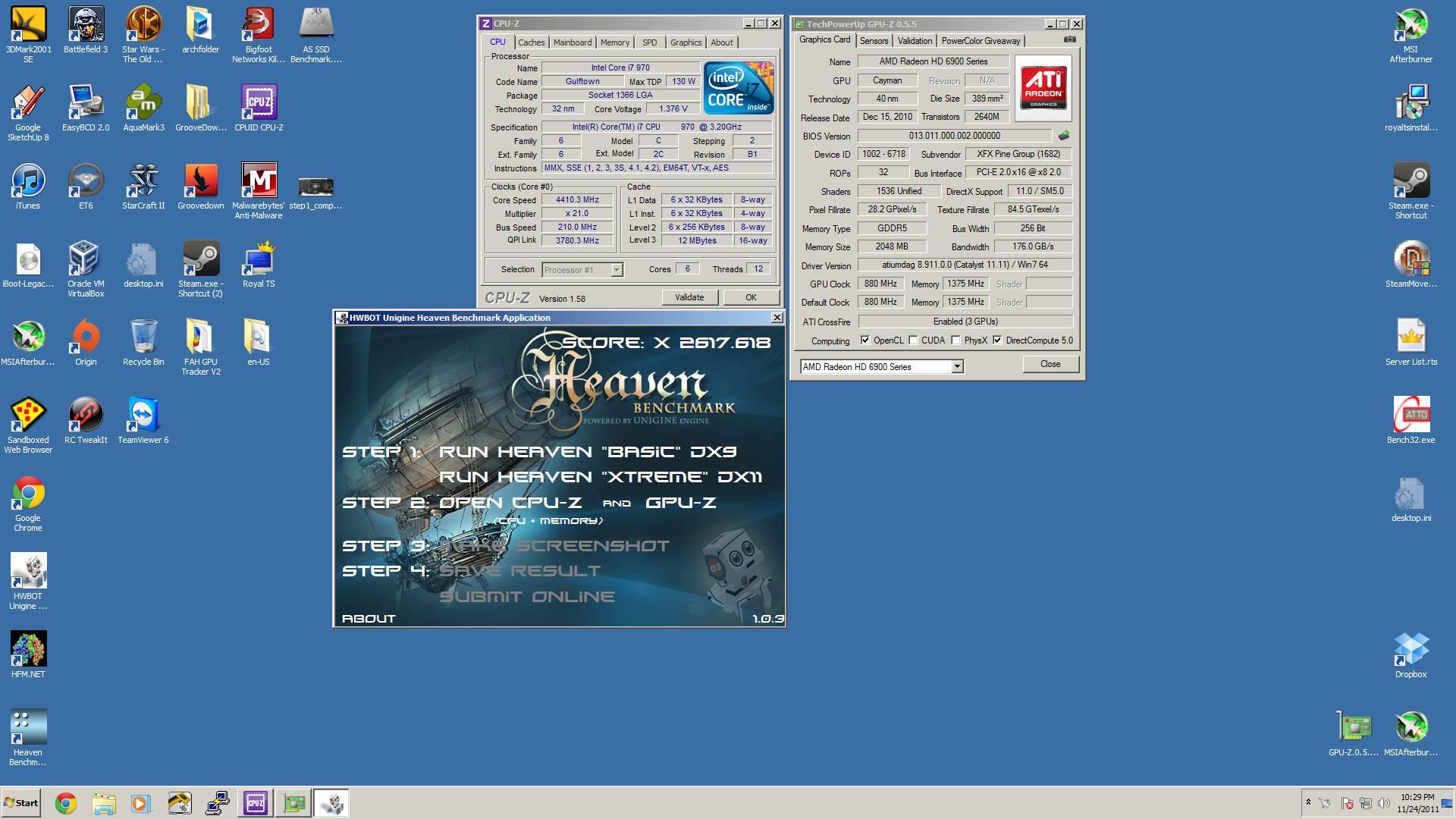Open the RC TweakIt desktop icon
This screenshot has height=819, width=1456.
click(86, 421)
